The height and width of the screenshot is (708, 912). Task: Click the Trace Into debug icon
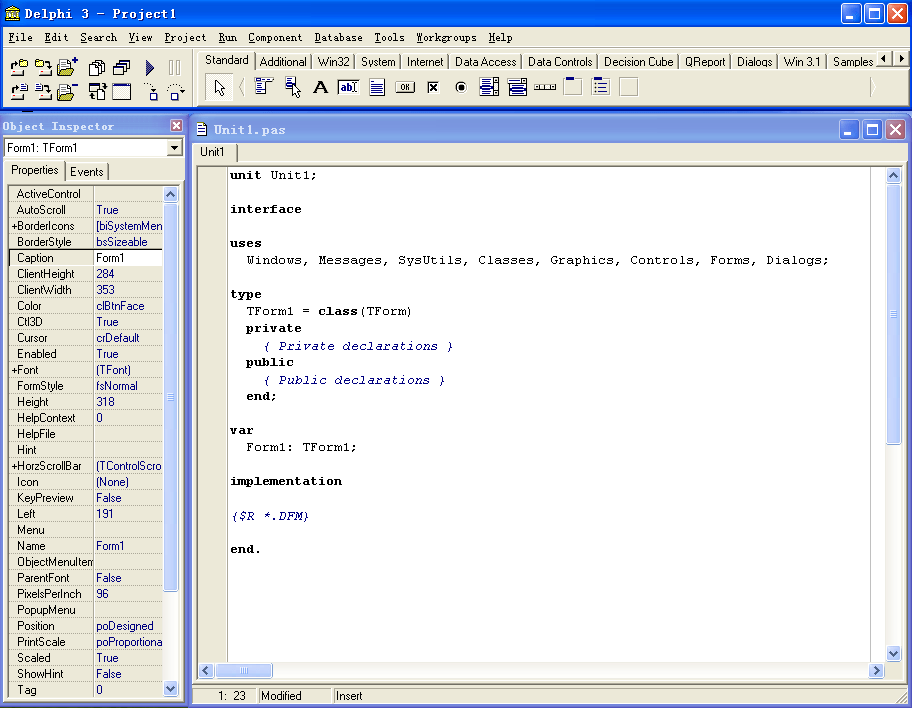tap(151, 91)
